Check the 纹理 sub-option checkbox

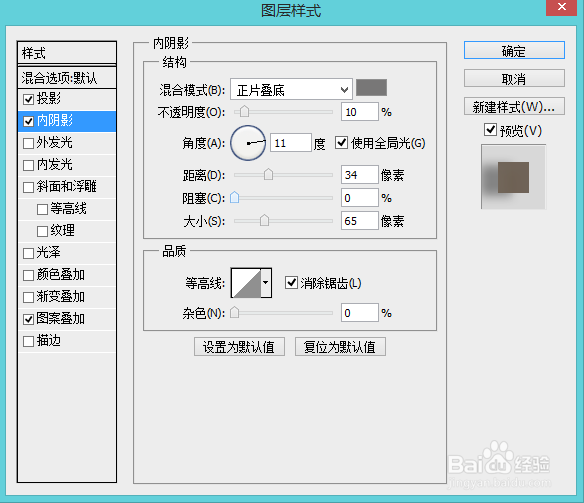(42, 231)
